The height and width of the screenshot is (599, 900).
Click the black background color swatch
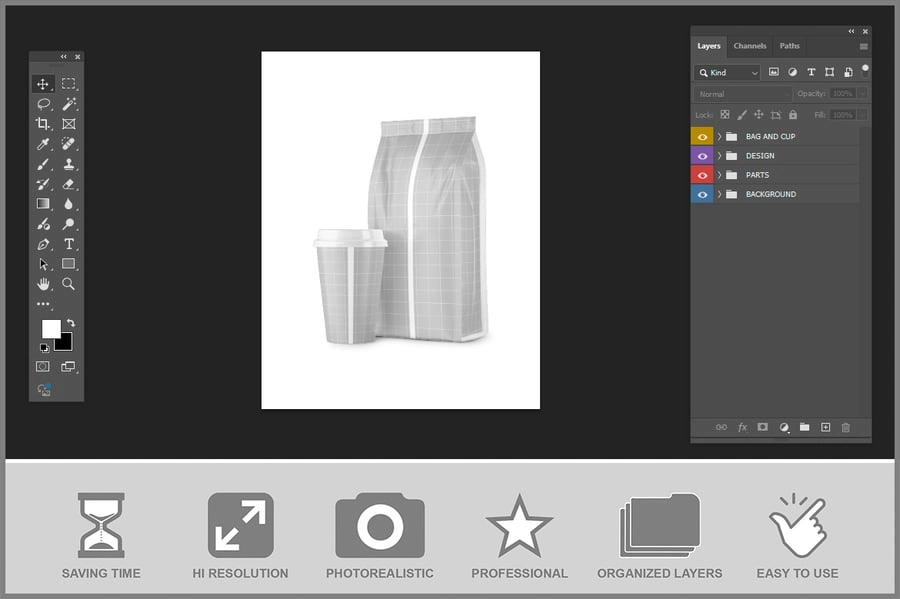click(65, 343)
